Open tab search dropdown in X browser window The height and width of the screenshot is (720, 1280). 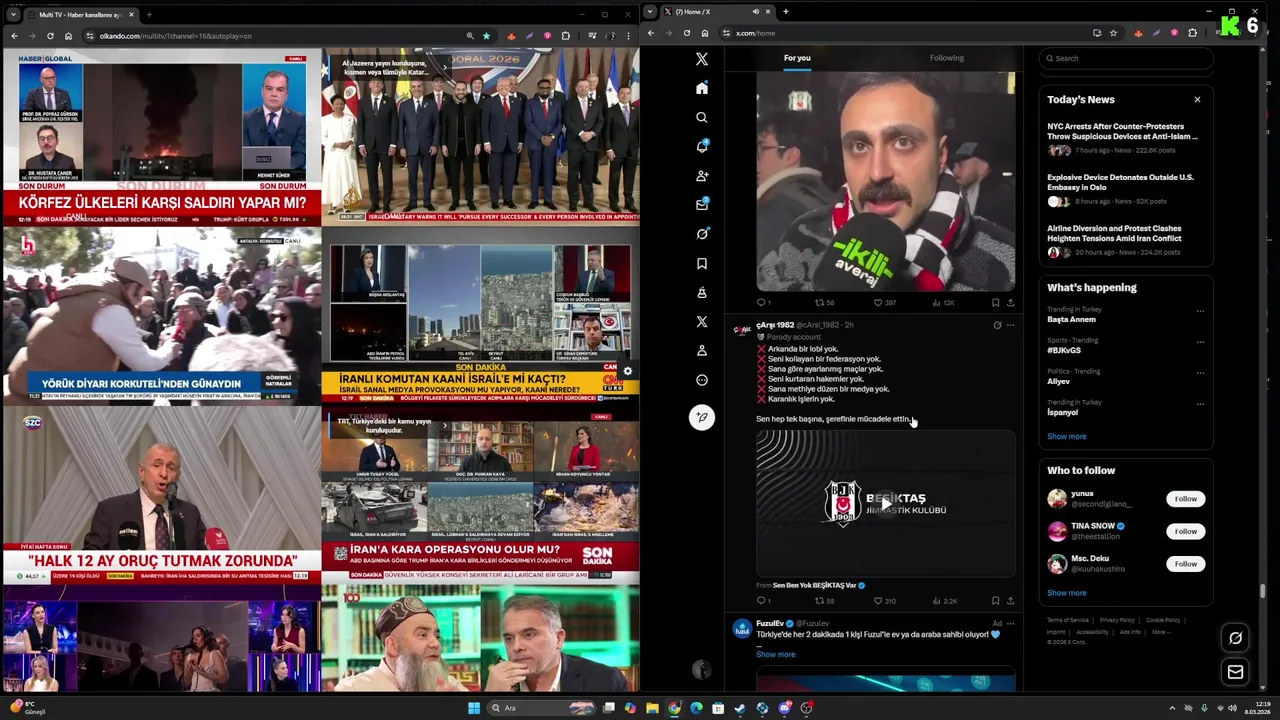651,12
